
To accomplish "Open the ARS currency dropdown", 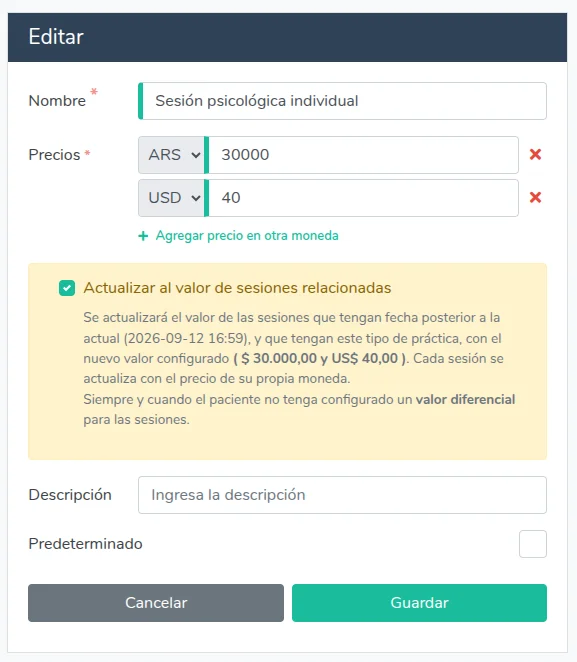I will 171,155.
